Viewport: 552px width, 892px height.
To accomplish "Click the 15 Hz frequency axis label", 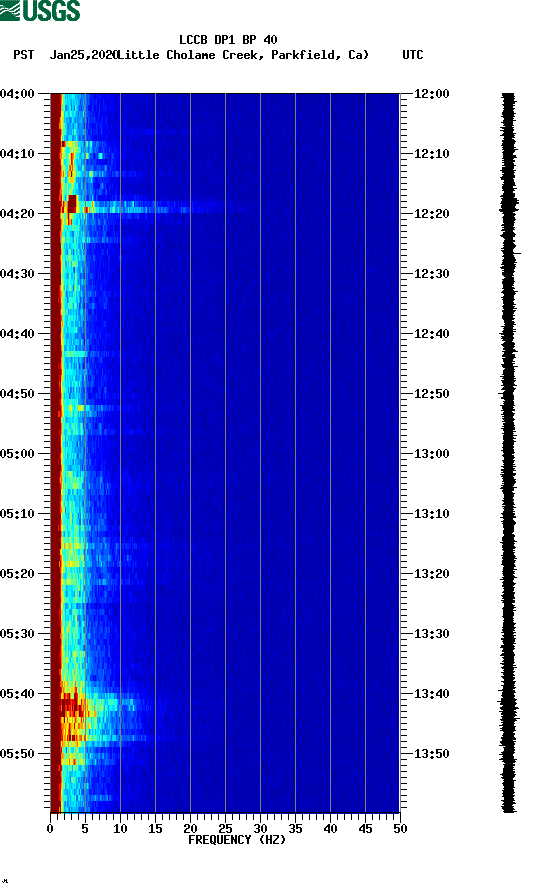I will tap(155, 829).
